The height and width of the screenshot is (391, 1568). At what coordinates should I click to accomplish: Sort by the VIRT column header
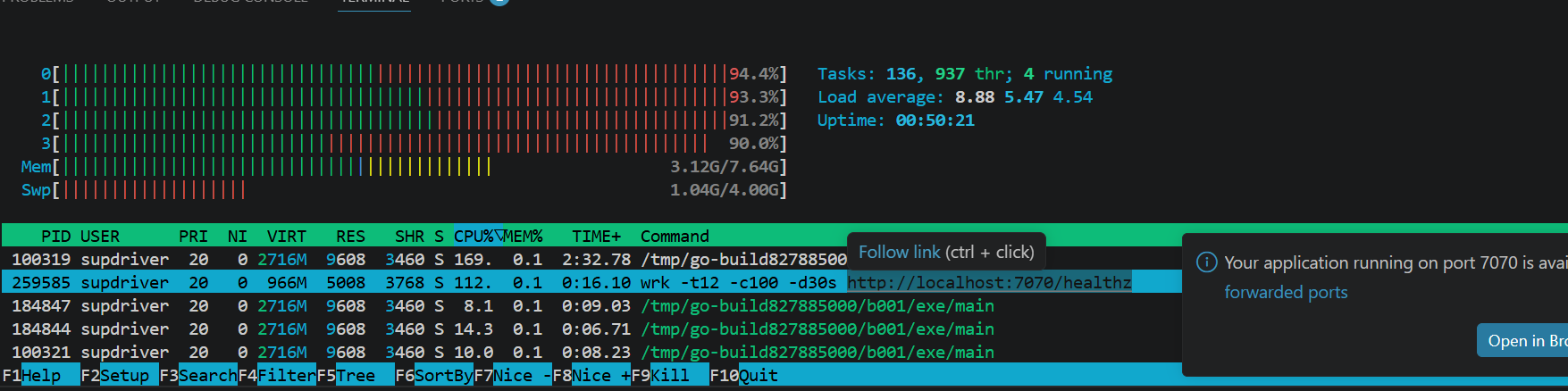(287, 237)
